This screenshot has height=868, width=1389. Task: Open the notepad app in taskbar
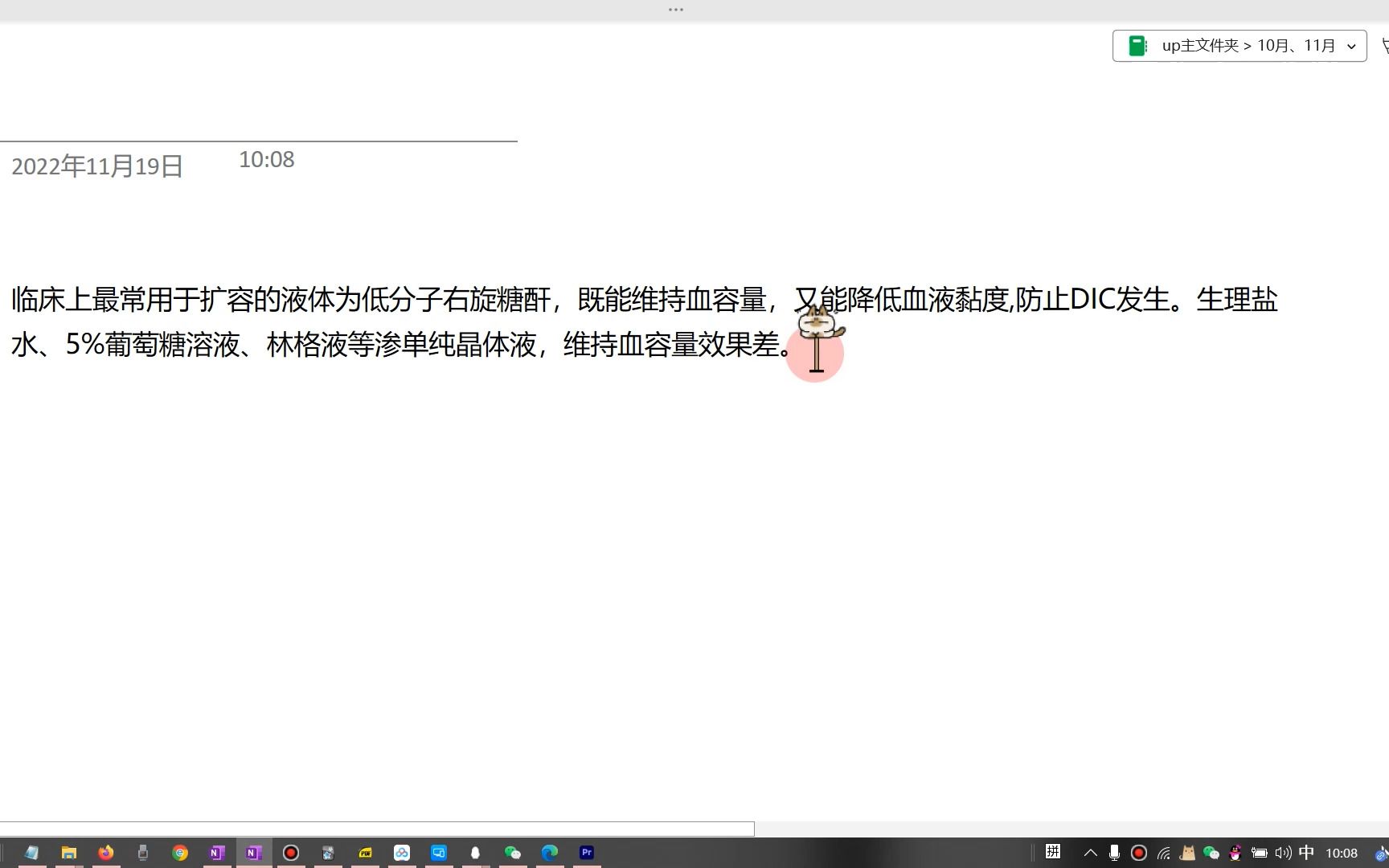(31, 853)
